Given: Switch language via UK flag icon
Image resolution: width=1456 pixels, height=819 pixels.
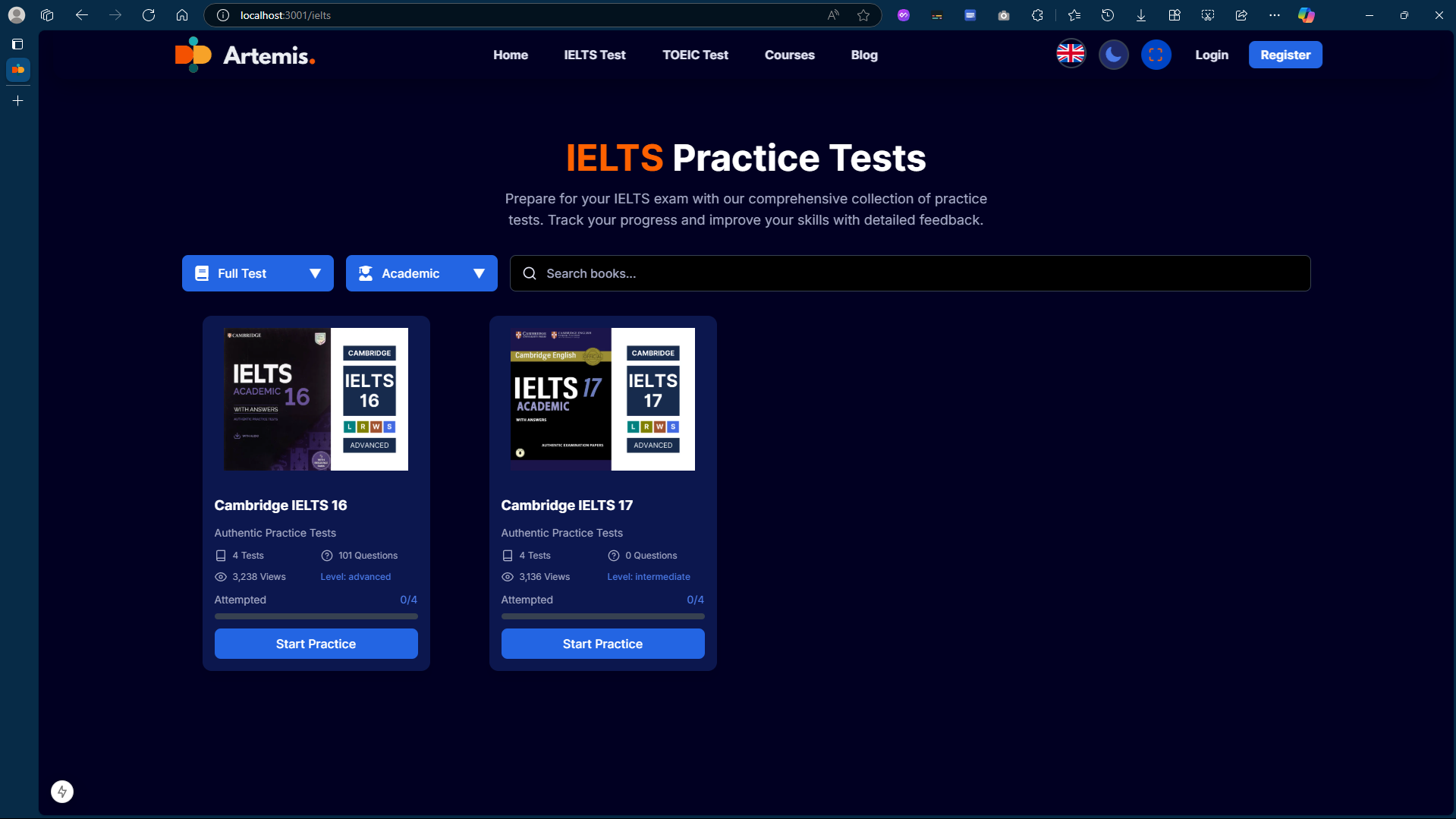Looking at the screenshot, I should tap(1071, 54).
